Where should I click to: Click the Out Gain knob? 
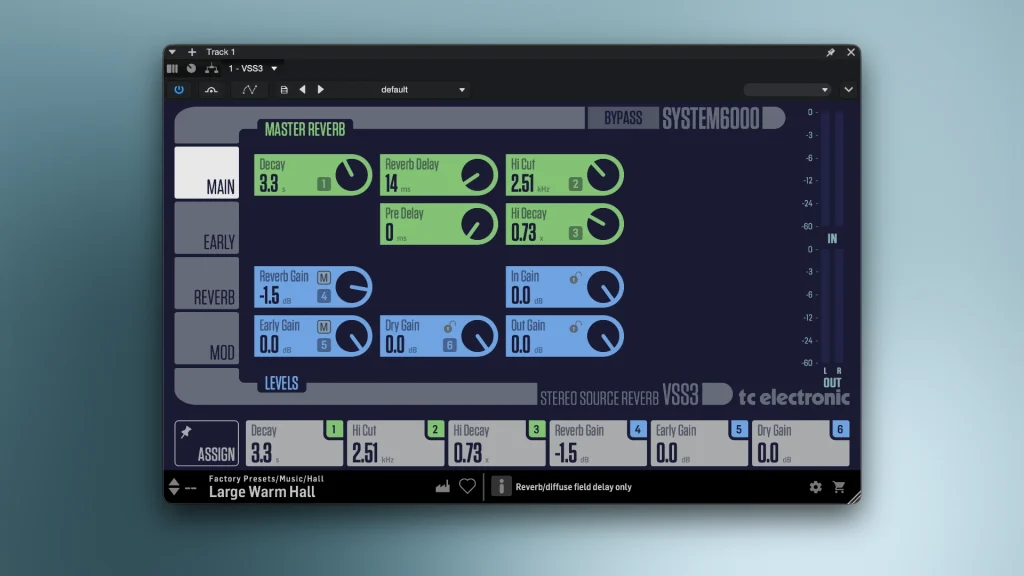point(603,337)
